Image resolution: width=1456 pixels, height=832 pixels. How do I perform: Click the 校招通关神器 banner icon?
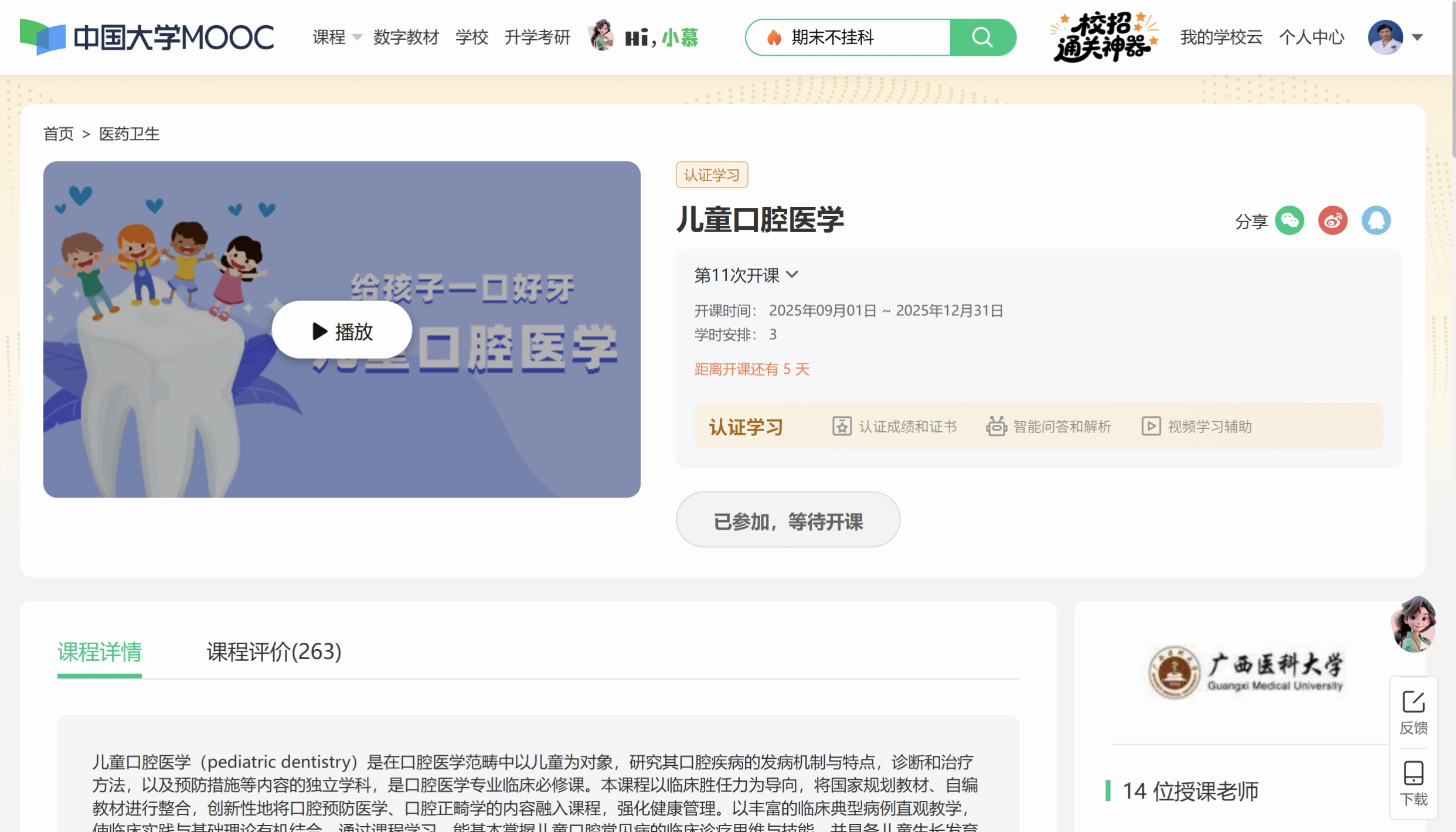click(1103, 37)
